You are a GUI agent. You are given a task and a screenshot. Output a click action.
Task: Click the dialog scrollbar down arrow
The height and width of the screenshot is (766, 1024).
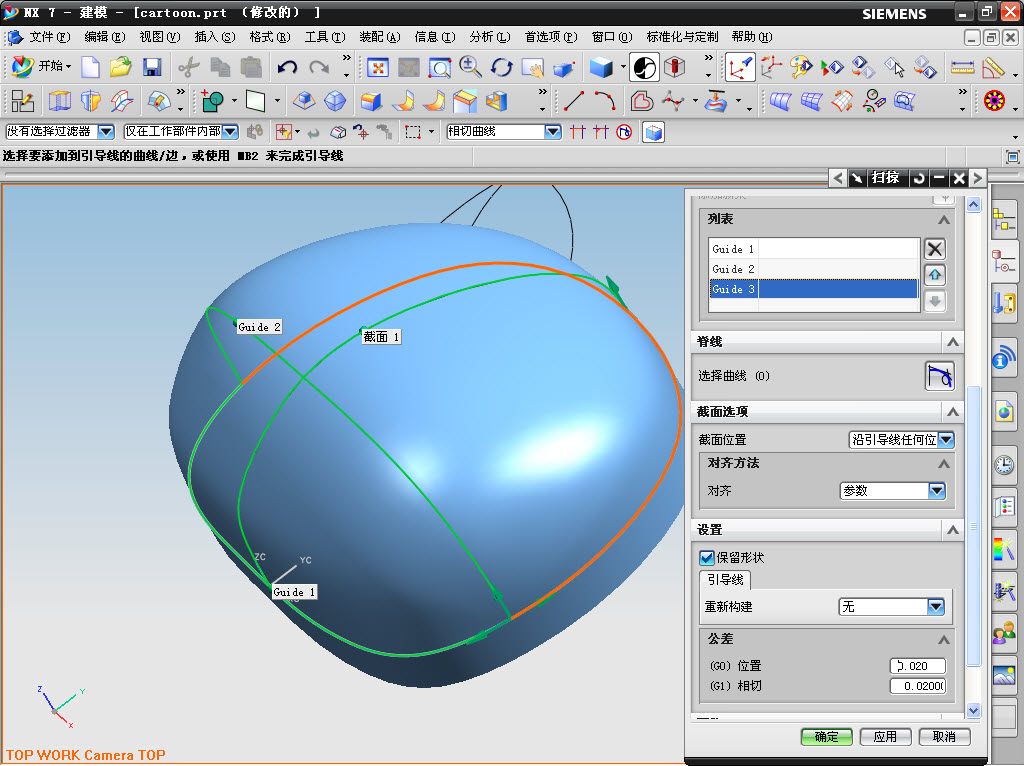coord(973,710)
